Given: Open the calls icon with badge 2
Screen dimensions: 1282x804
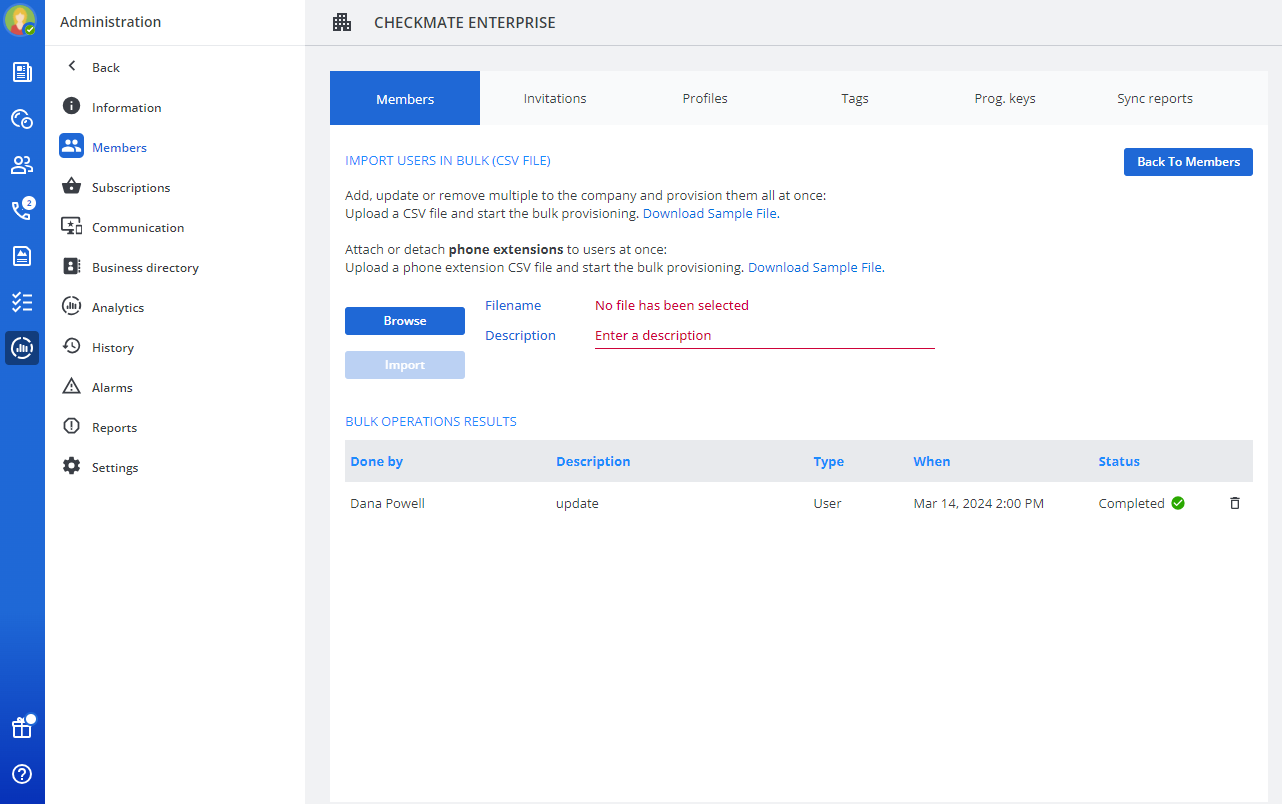Looking at the screenshot, I should (21, 210).
